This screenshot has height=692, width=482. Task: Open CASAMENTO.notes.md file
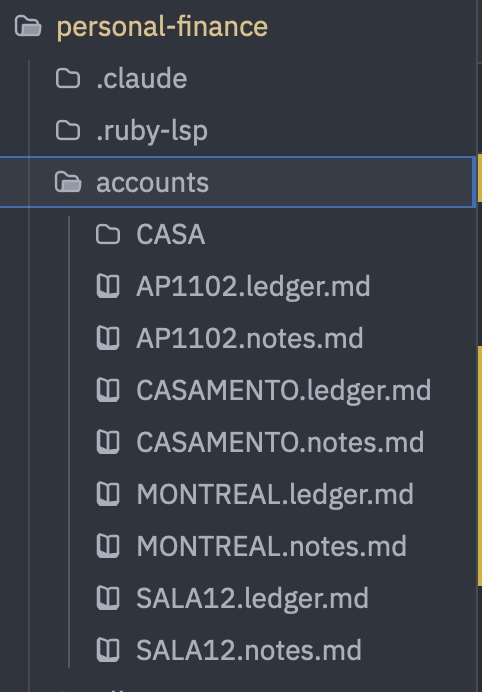(x=280, y=442)
